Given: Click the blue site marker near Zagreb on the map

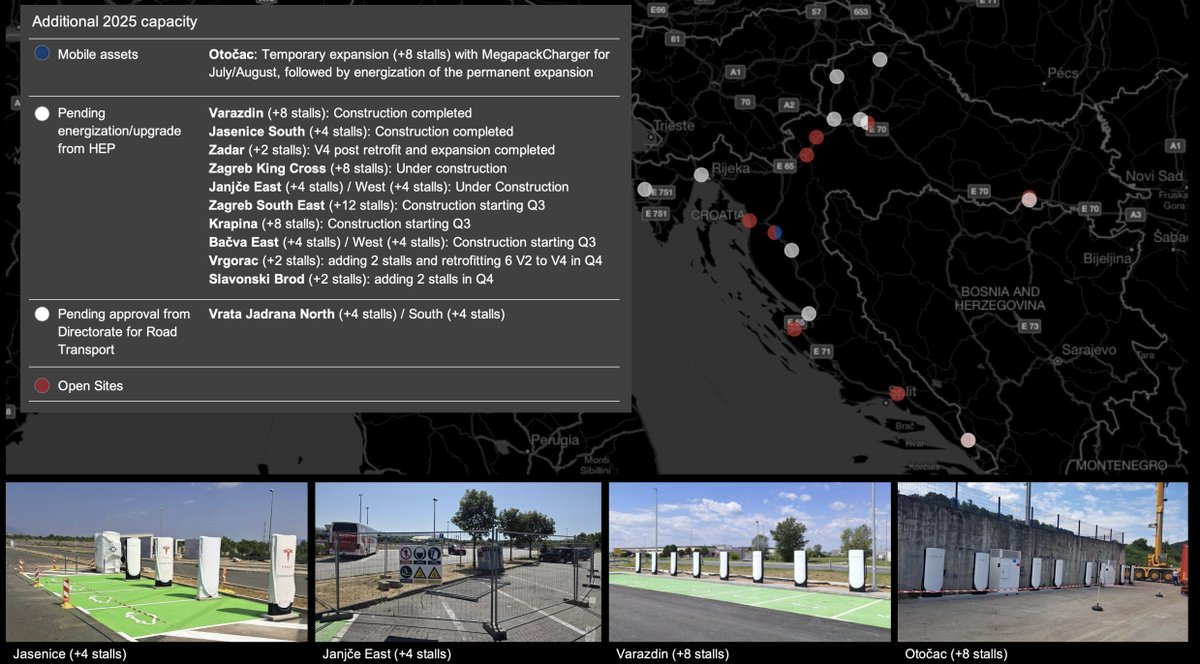Looking at the screenshot, I should [775, 230].
